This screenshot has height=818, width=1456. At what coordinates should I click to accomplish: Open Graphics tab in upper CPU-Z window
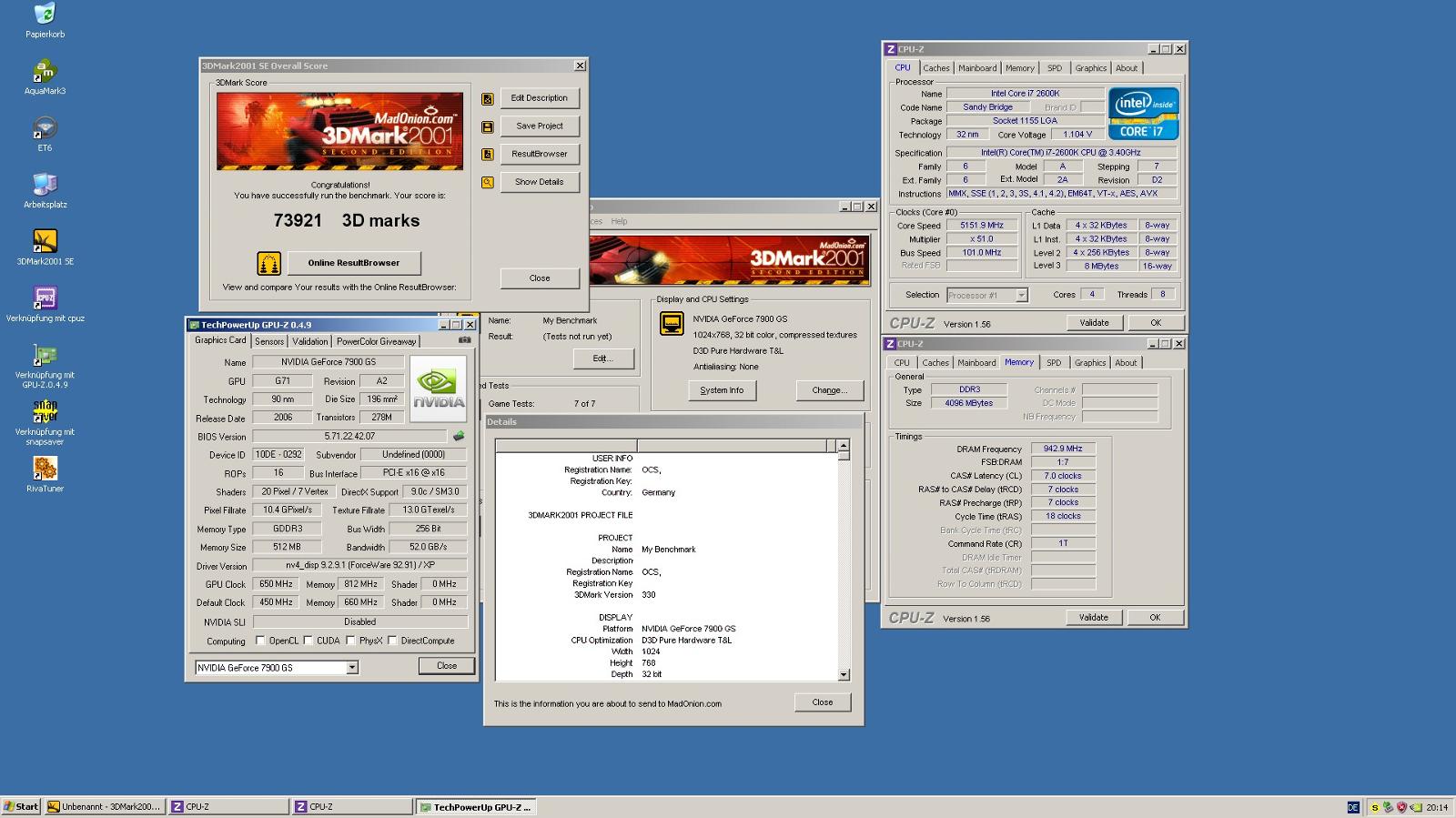(1090, 68)
